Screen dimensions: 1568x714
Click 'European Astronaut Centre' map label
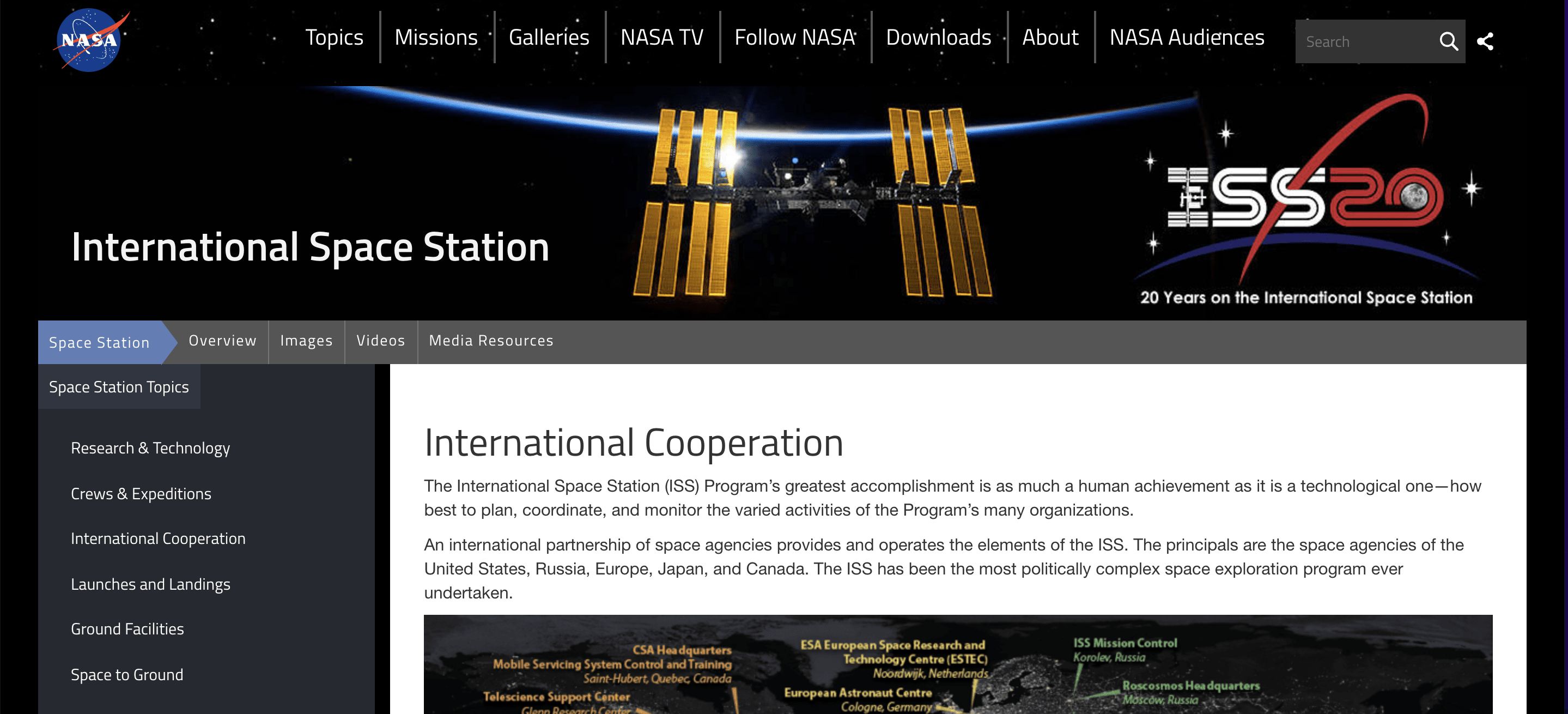point(858,693)
